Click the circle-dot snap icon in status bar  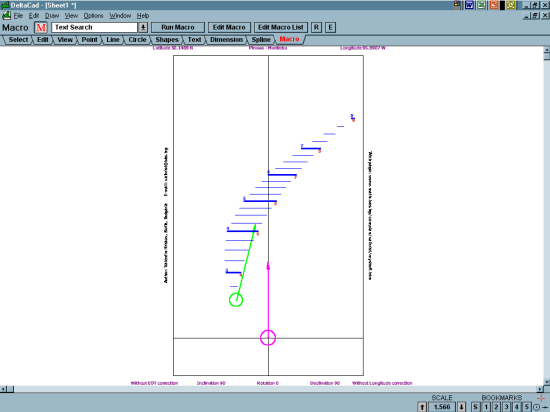536,407
